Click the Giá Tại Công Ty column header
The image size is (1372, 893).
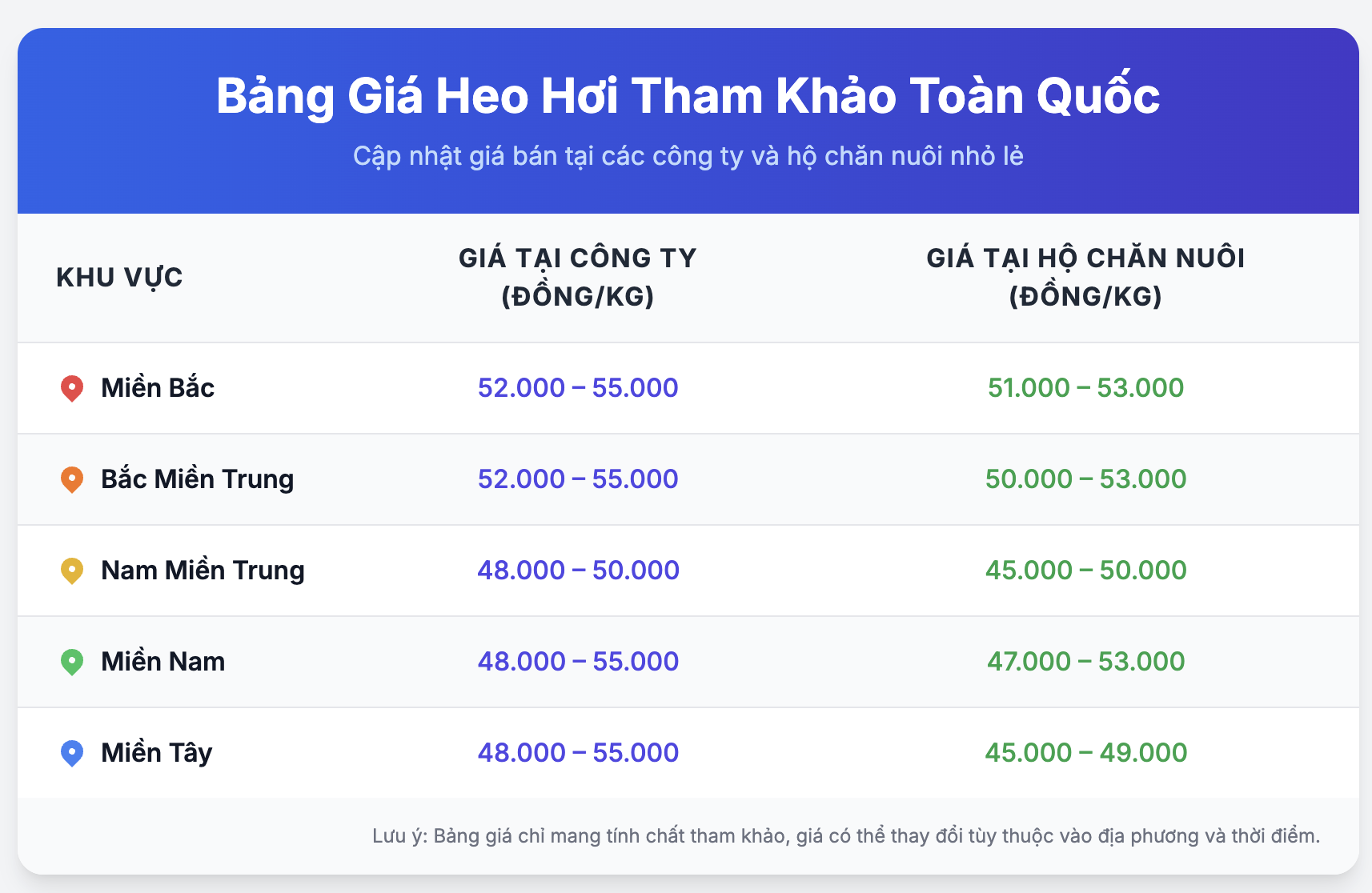coord(577,277)
